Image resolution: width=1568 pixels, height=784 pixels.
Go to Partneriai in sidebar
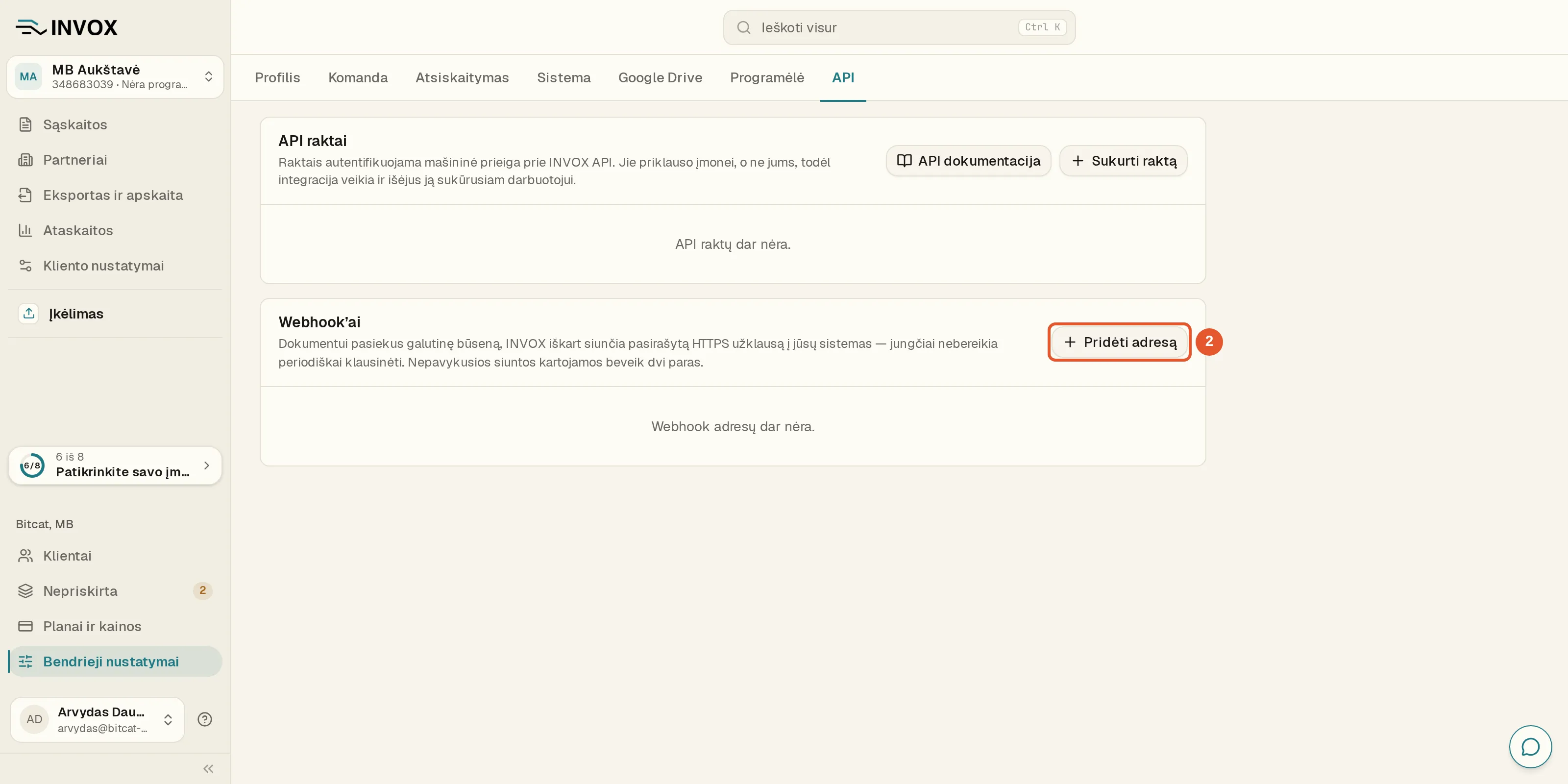point(115,160)
